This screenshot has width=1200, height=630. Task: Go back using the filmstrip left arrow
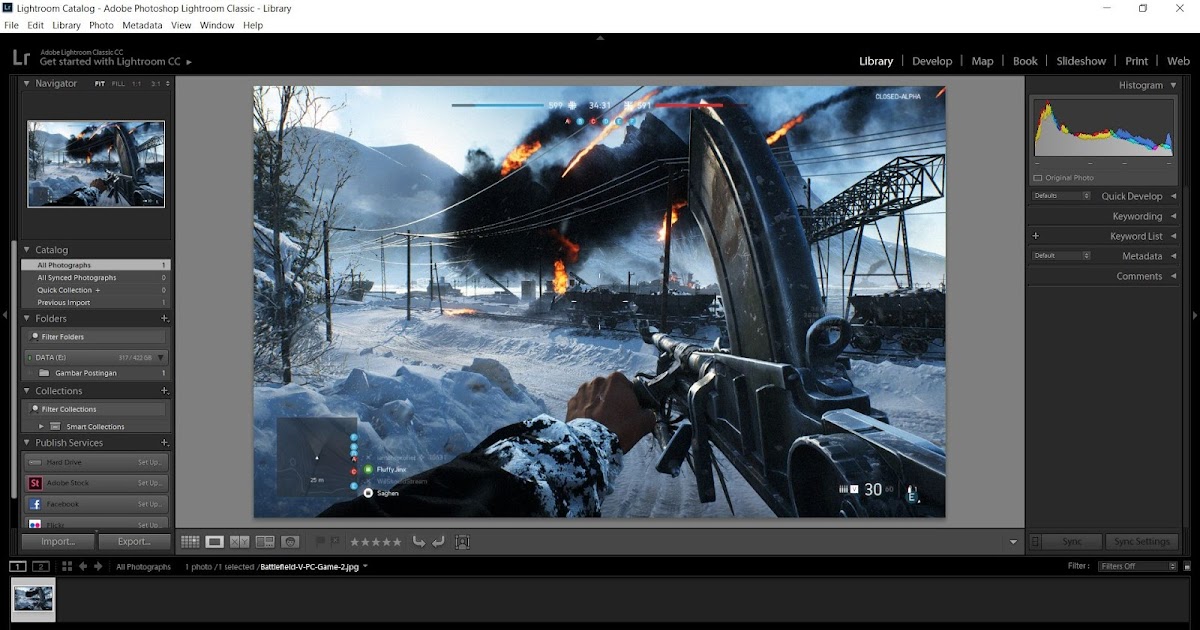[x=83, y=567]
